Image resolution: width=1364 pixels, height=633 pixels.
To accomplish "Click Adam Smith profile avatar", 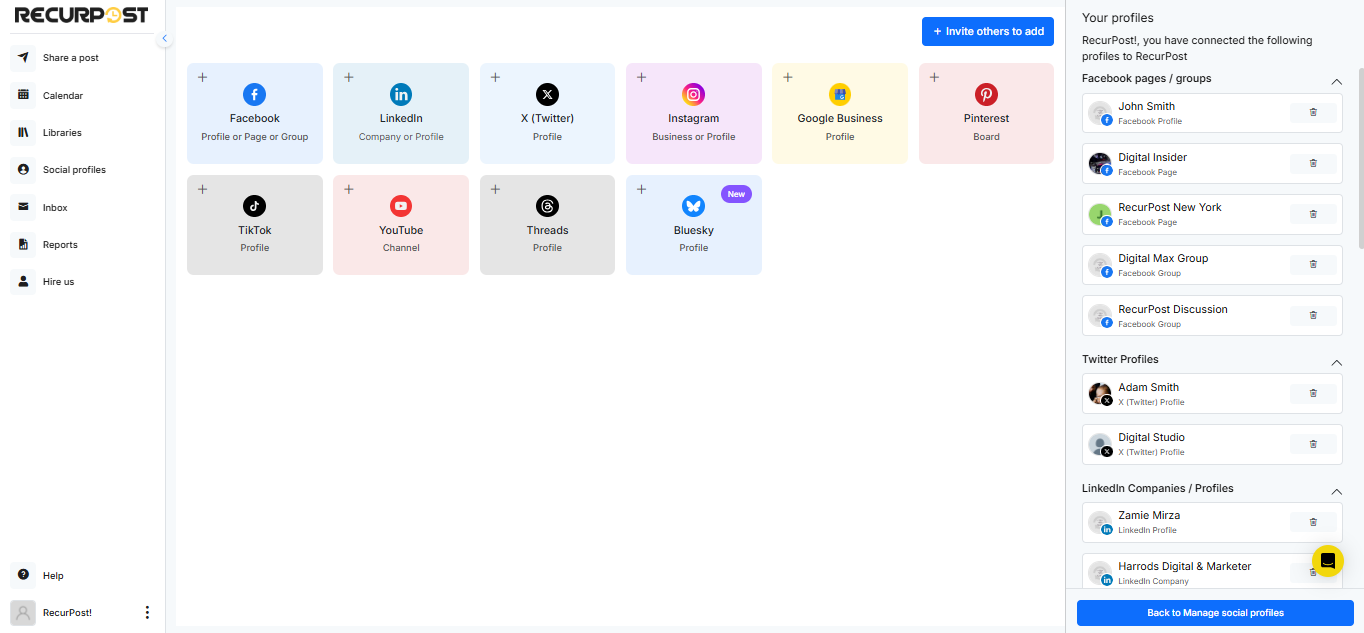I will (x=1100, y=394).
